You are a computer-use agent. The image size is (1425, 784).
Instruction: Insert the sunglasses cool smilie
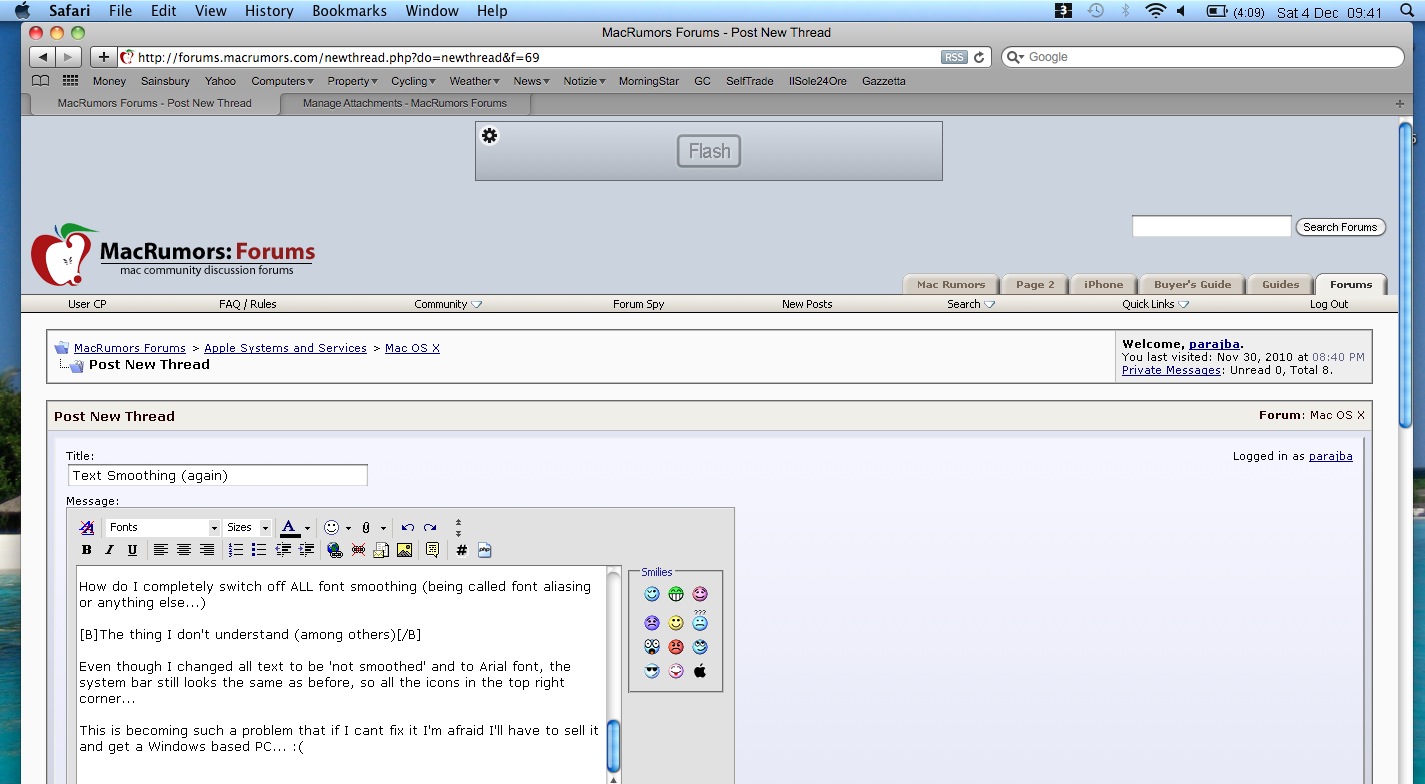(x=652, y=671)
